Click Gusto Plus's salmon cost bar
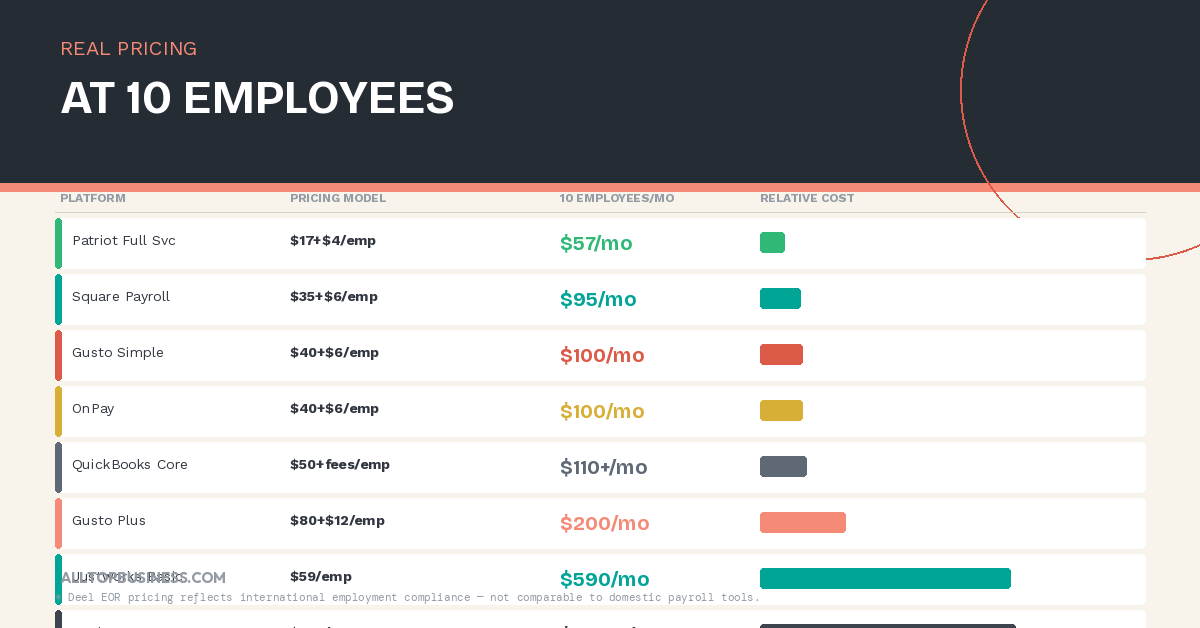 [803, 522]
